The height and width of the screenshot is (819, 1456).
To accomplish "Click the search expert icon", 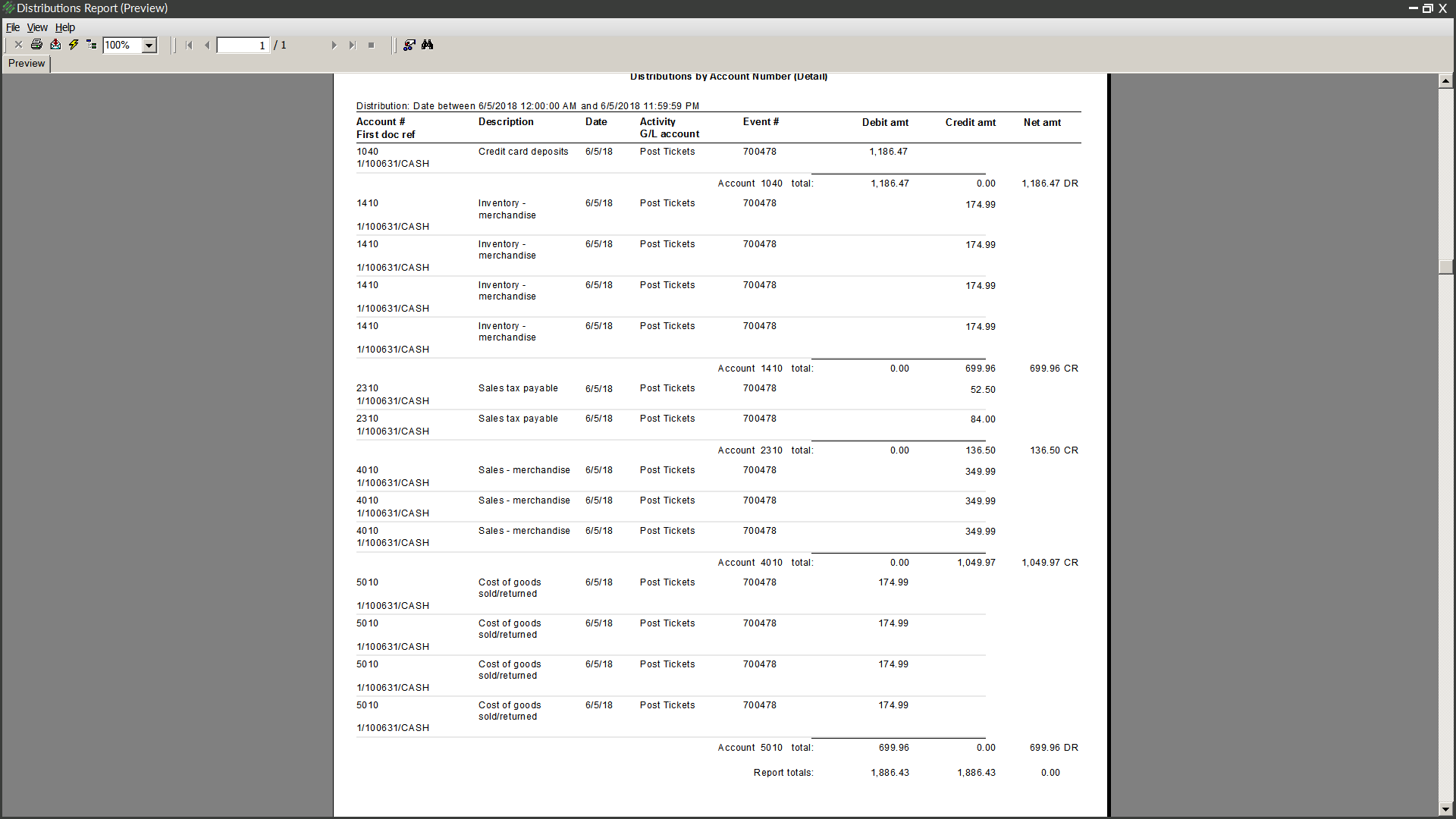I will point(409,45).
